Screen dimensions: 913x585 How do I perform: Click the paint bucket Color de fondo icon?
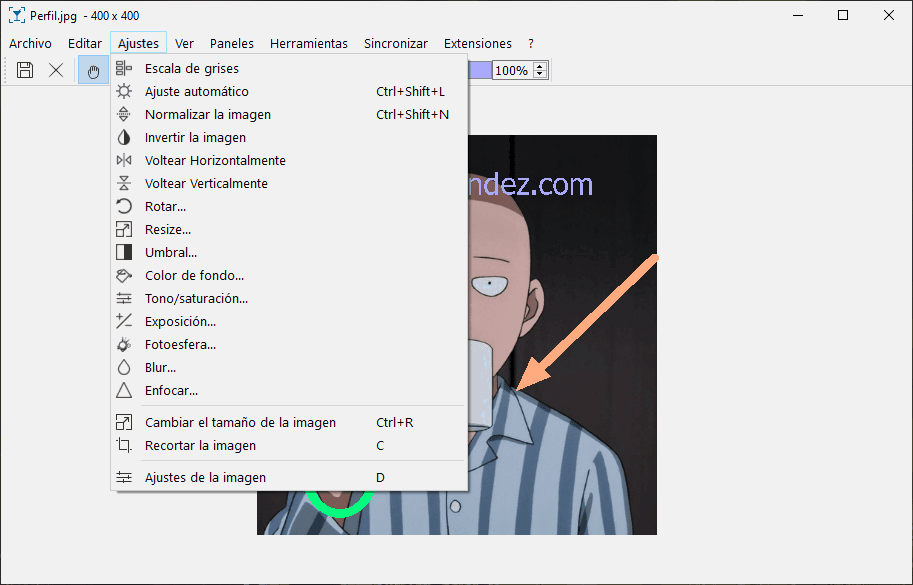pyautogui.click(x=123, y=275)
